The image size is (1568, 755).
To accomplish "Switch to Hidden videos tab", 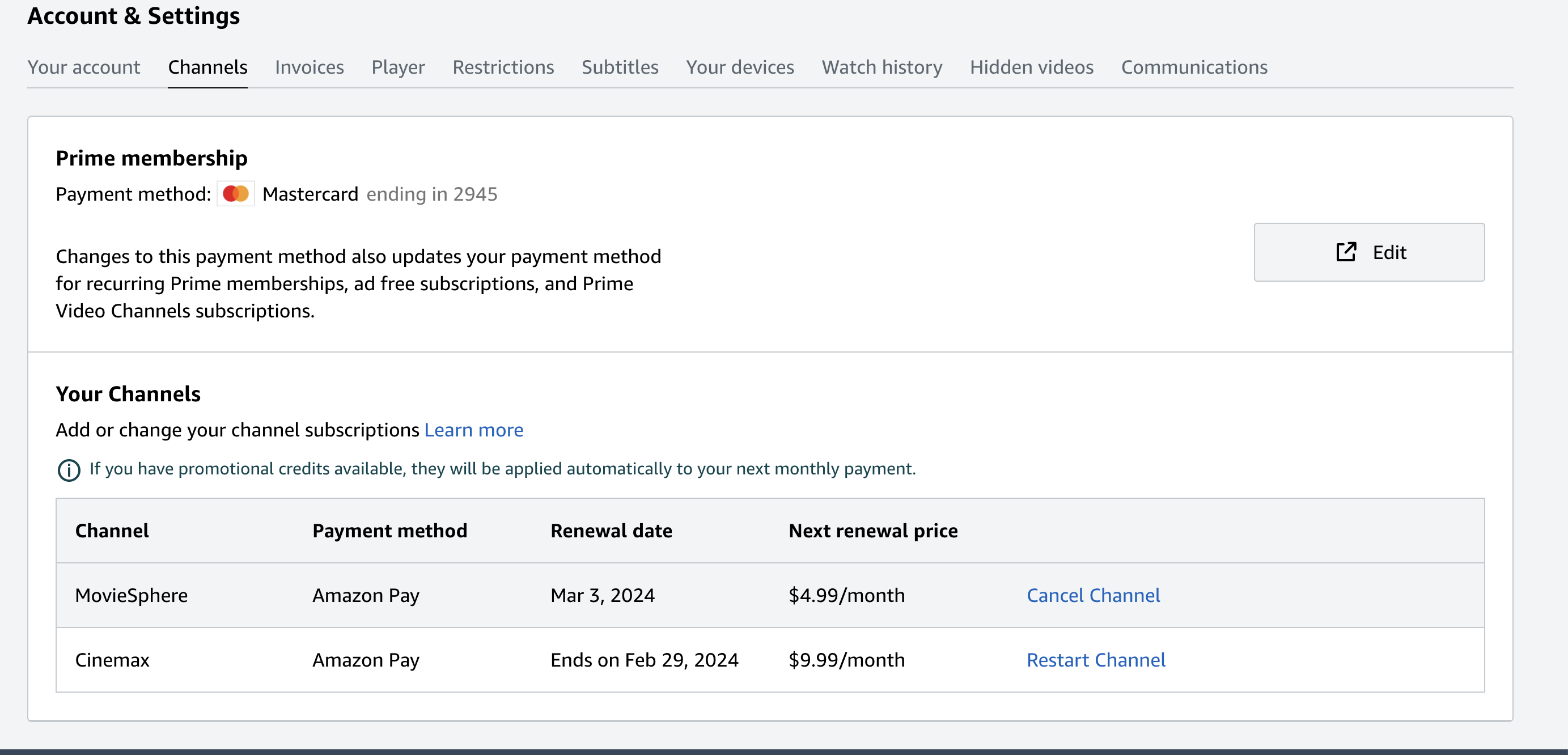I will pos(1031,67).
